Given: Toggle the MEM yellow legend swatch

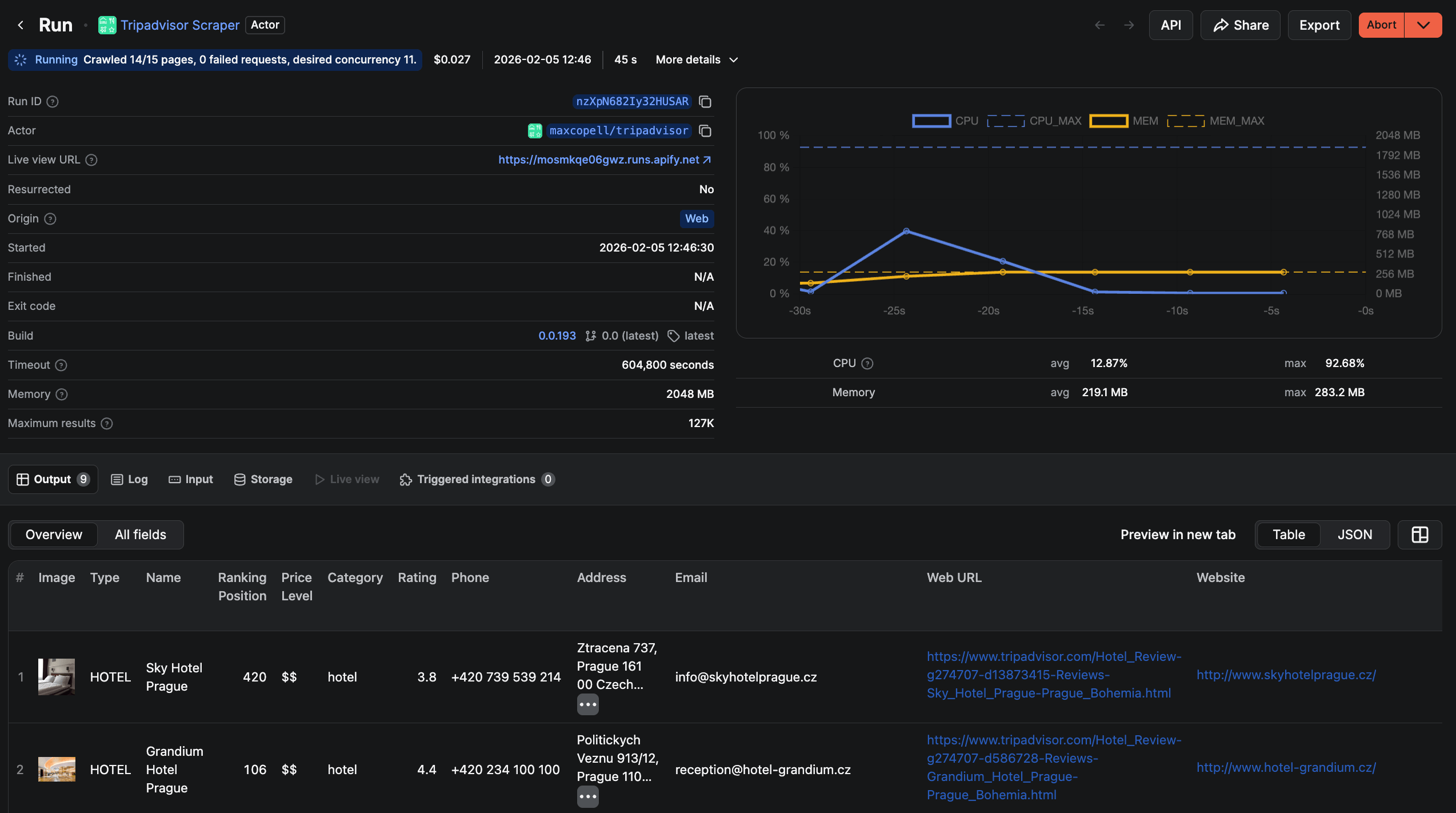Looking at the screenshot, I should coord(1109,121).
